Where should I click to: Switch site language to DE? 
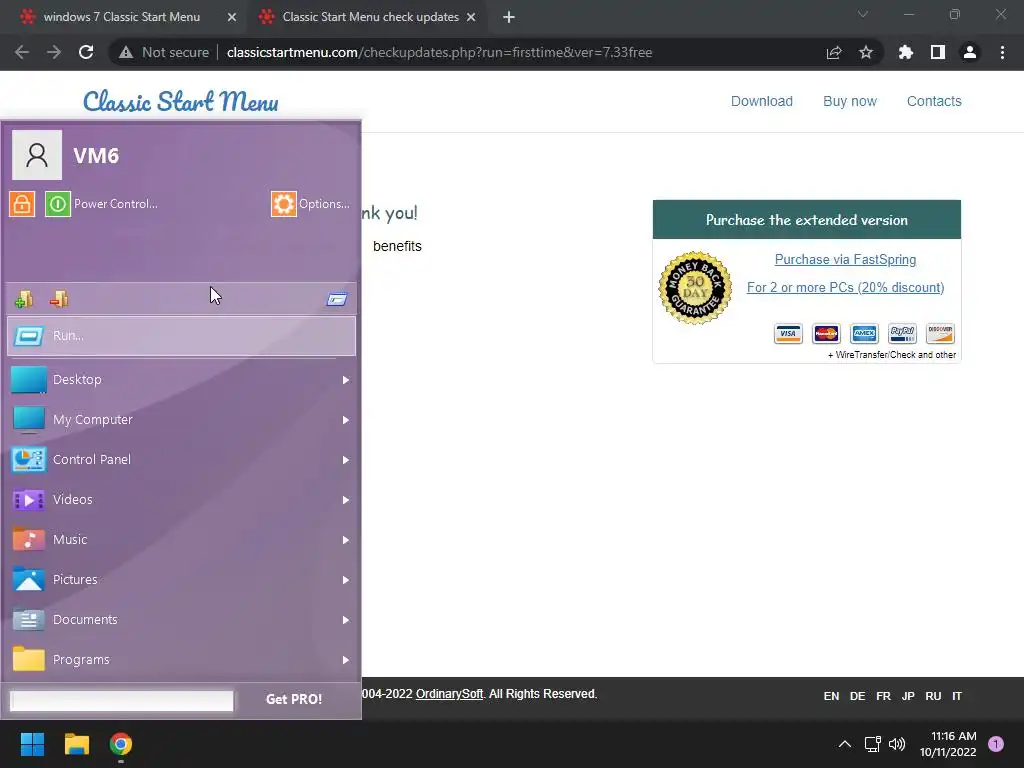click(857, 696)
